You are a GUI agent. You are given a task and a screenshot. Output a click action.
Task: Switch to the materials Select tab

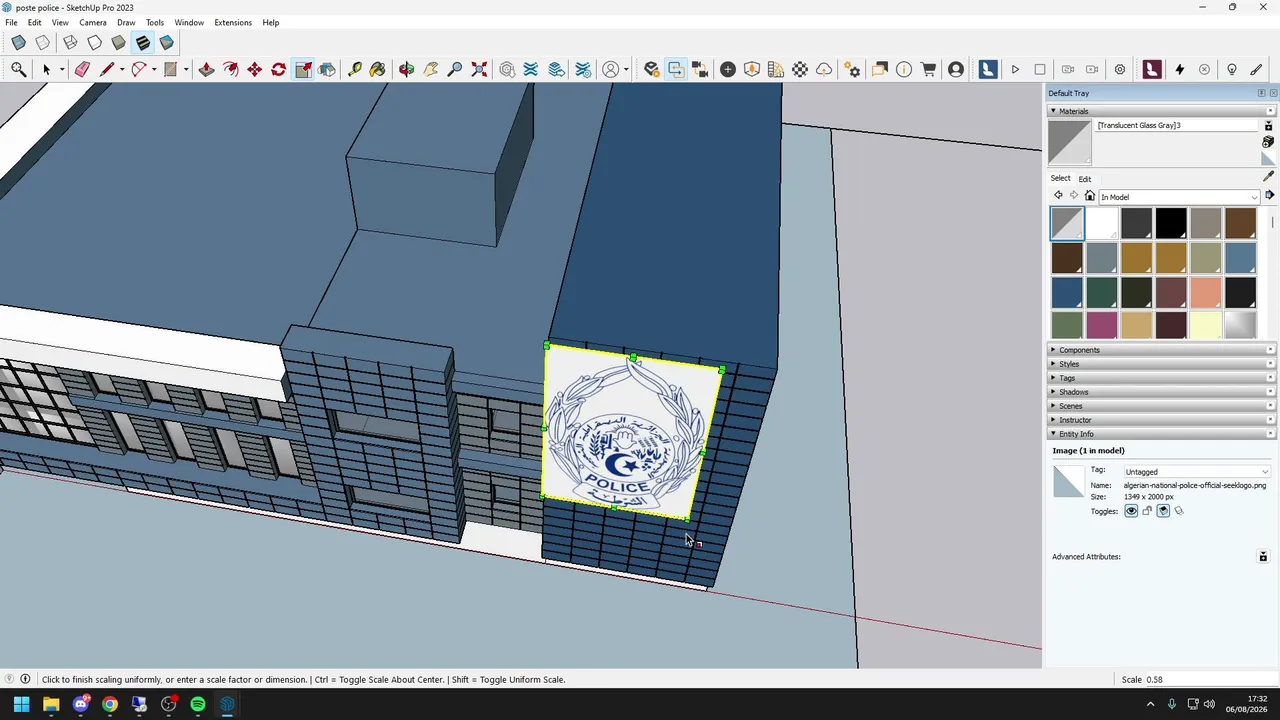1060,178
